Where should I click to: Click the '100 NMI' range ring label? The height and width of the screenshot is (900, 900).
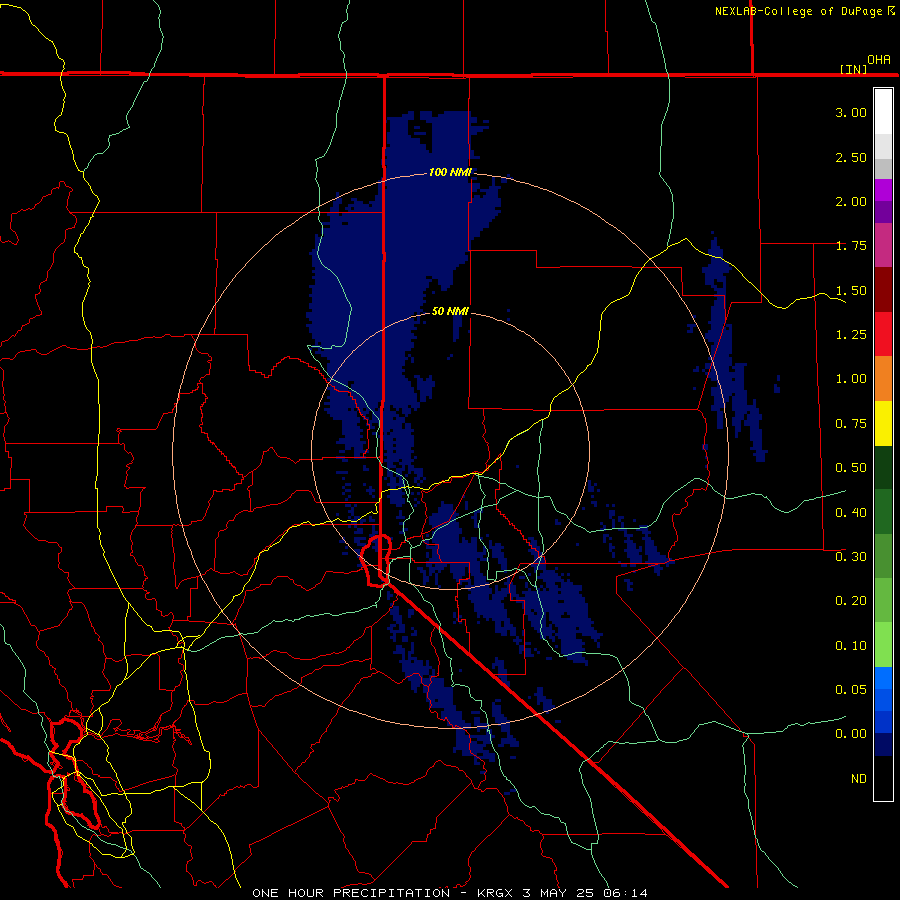coord(450,172)
